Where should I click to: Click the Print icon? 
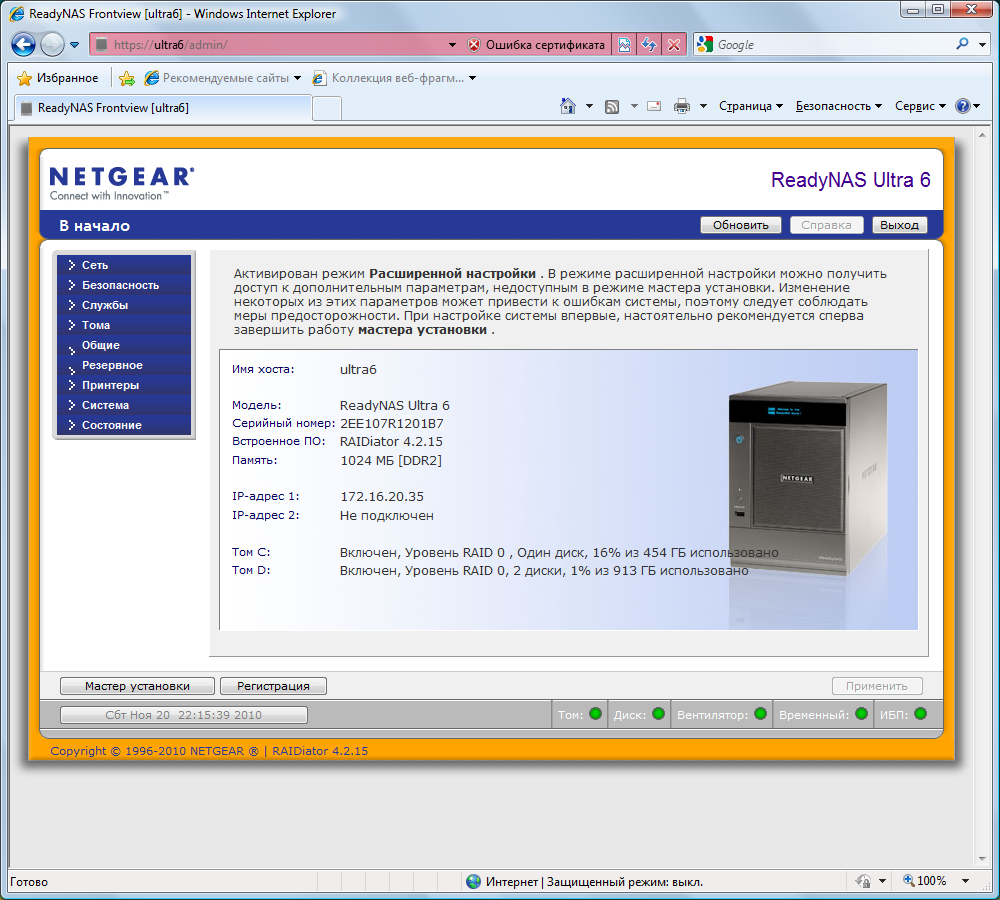(x=682, y=106)
